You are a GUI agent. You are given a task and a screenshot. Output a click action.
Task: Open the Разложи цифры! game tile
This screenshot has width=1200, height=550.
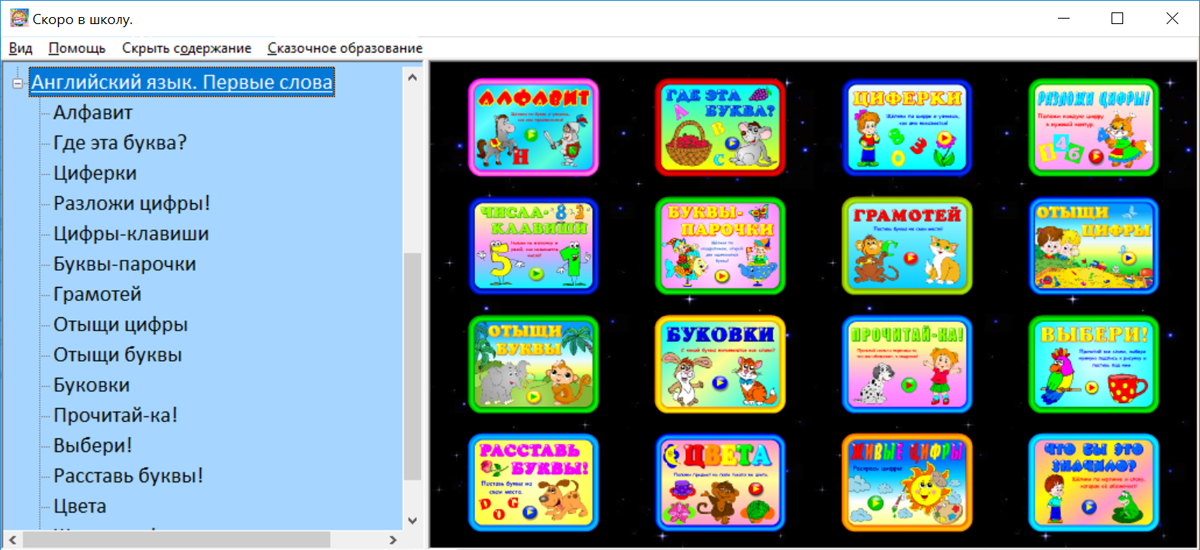pyautogui.click(x=1094, y=127)
